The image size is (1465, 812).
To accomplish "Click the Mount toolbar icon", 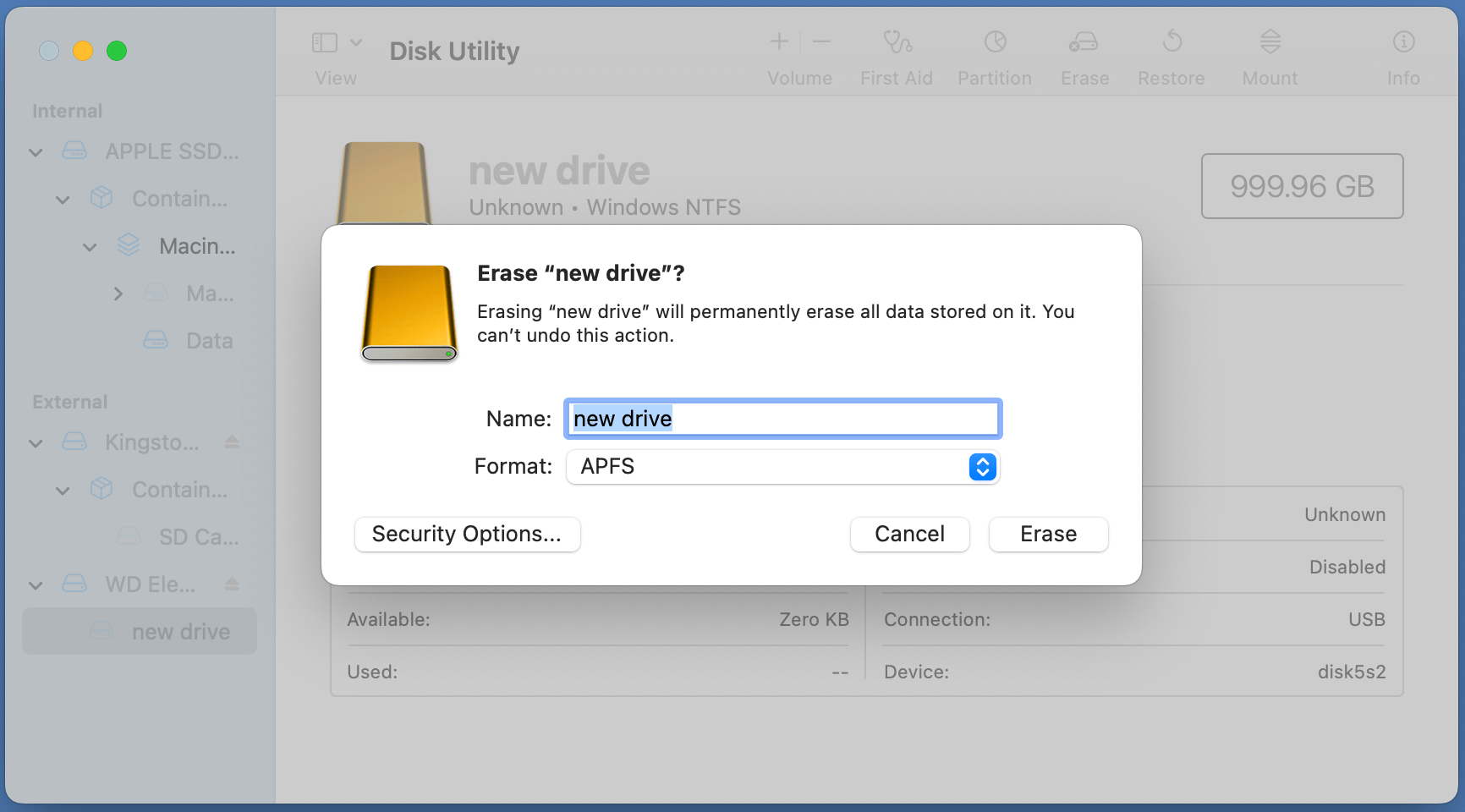I will point(1269,51).
